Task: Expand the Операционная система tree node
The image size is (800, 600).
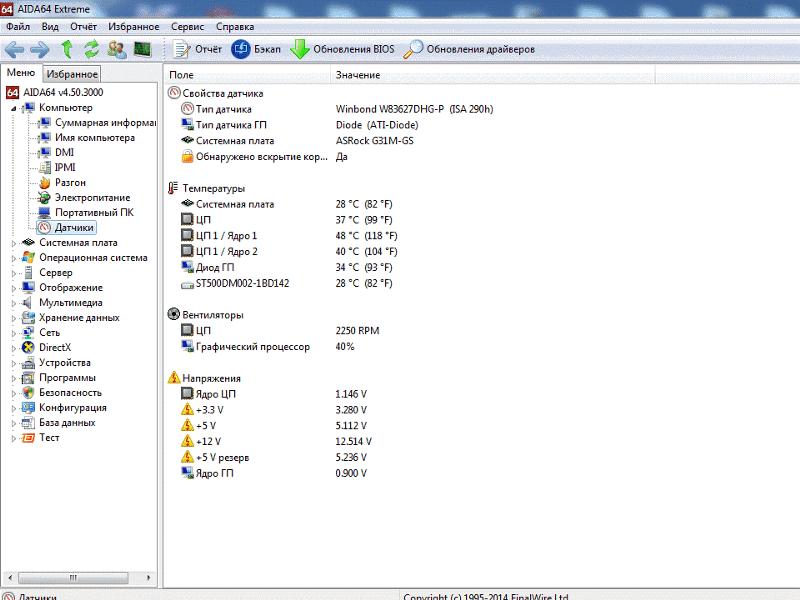Action: (x=14, y=258)
